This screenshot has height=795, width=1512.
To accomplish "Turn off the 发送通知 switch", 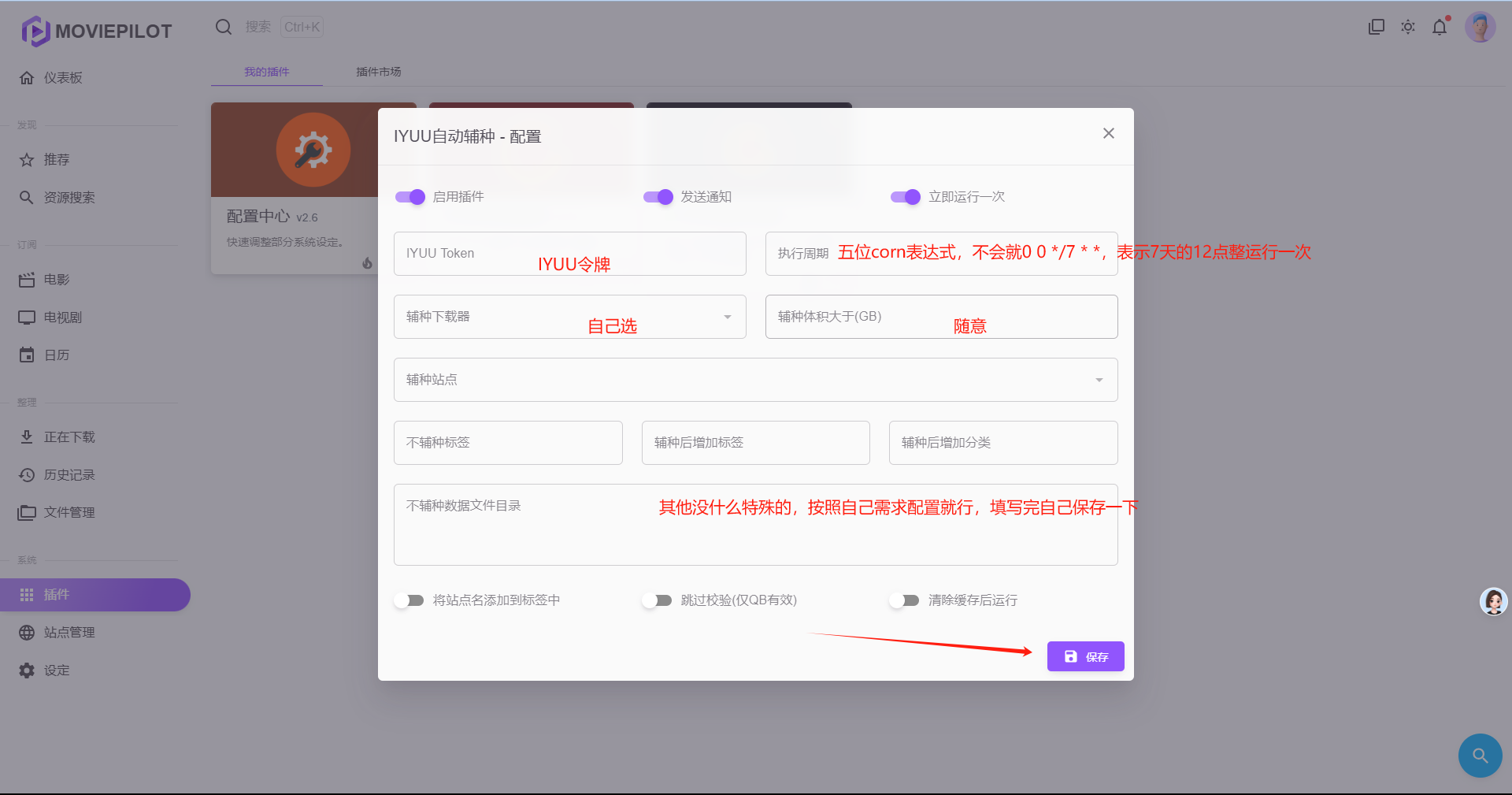I will 658,197.
